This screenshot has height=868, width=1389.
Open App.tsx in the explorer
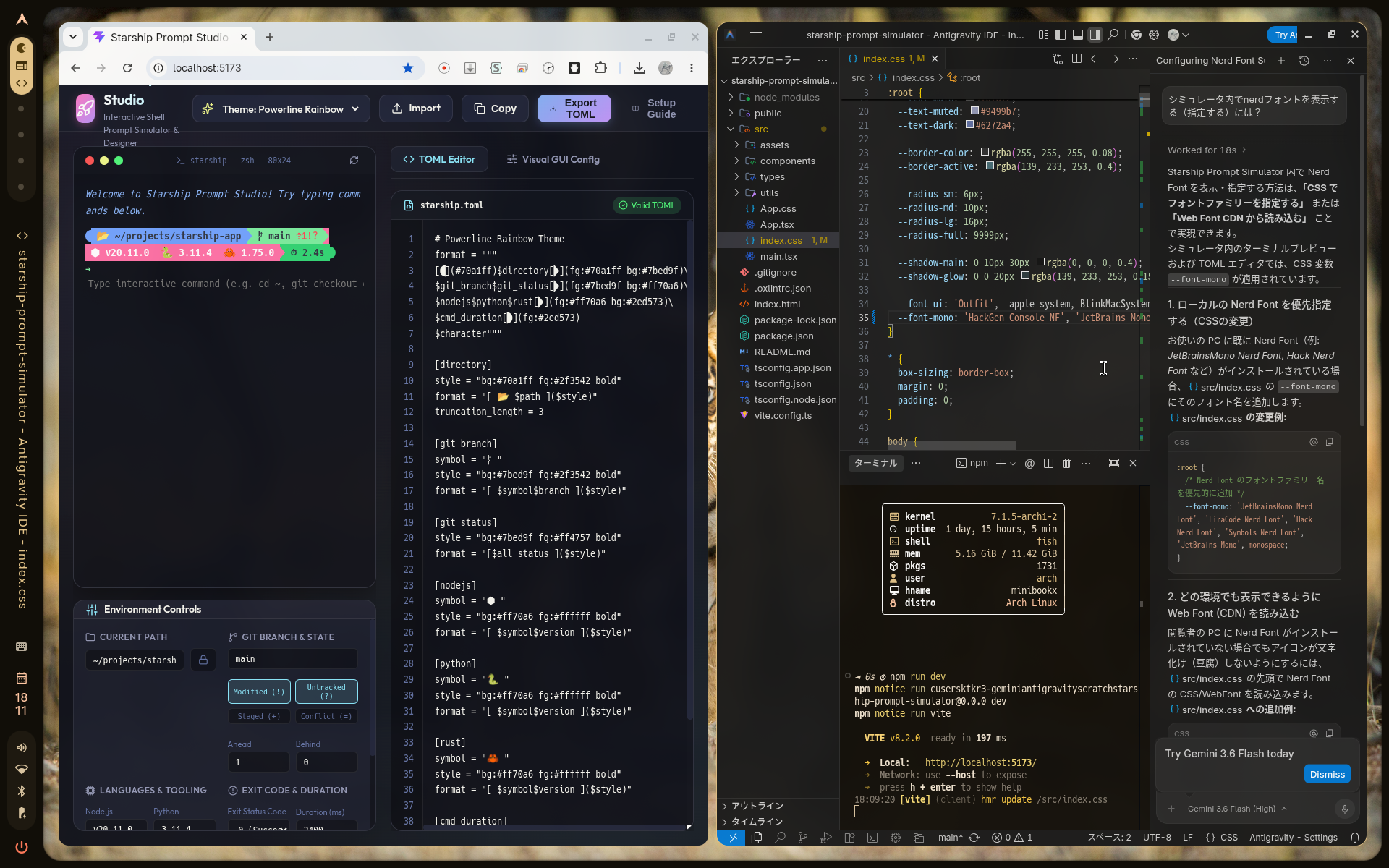pos(777,224)
